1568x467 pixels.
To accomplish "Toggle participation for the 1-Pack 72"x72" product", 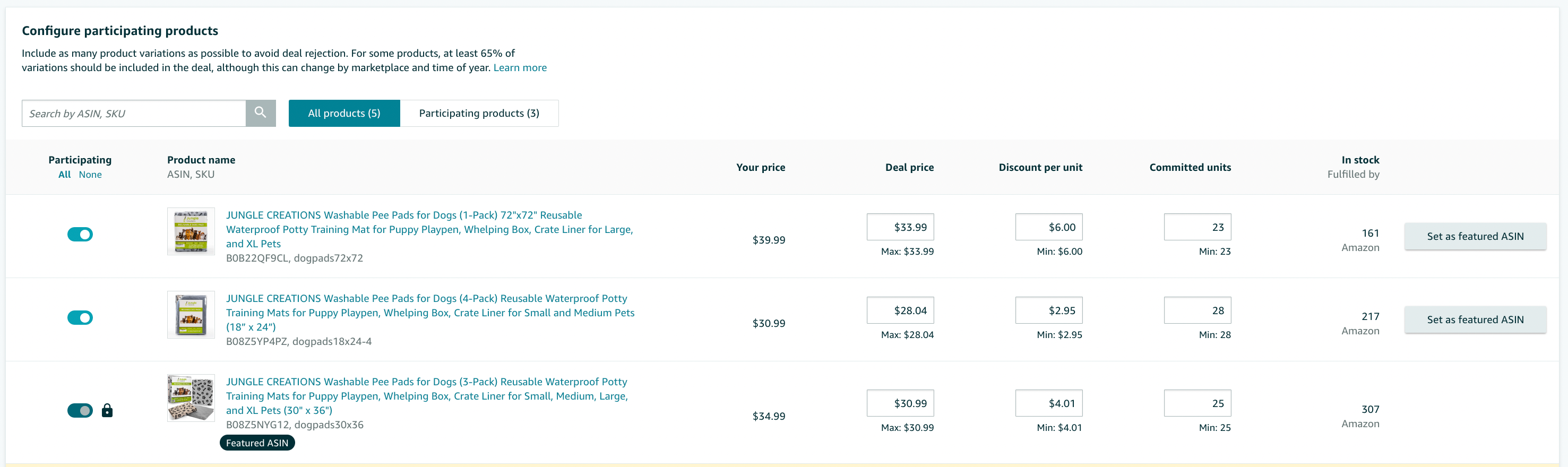I will [x=80, y=235].
